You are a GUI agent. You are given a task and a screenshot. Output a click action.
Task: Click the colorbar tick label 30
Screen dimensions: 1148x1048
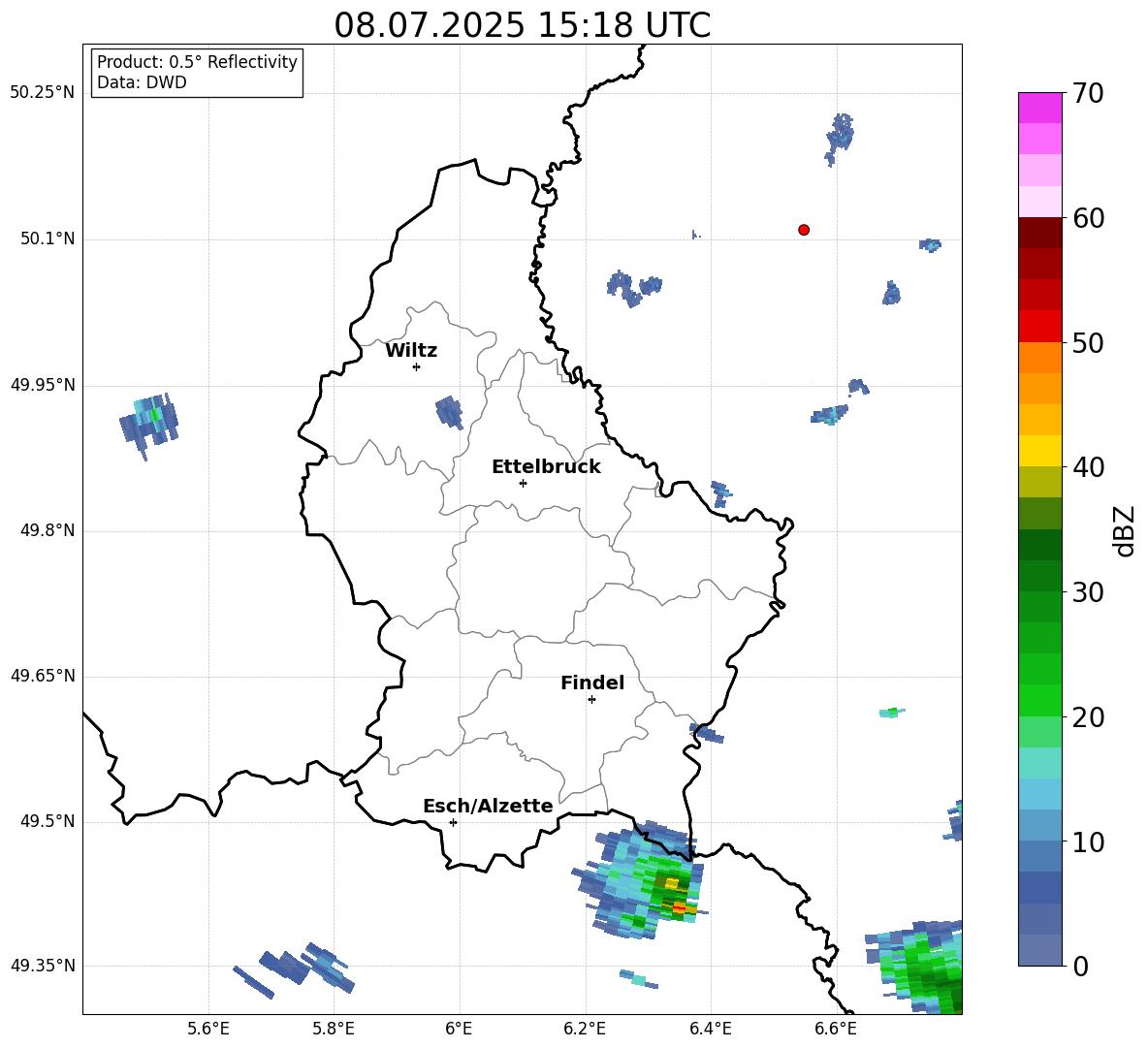click(x=1088, y=592)
